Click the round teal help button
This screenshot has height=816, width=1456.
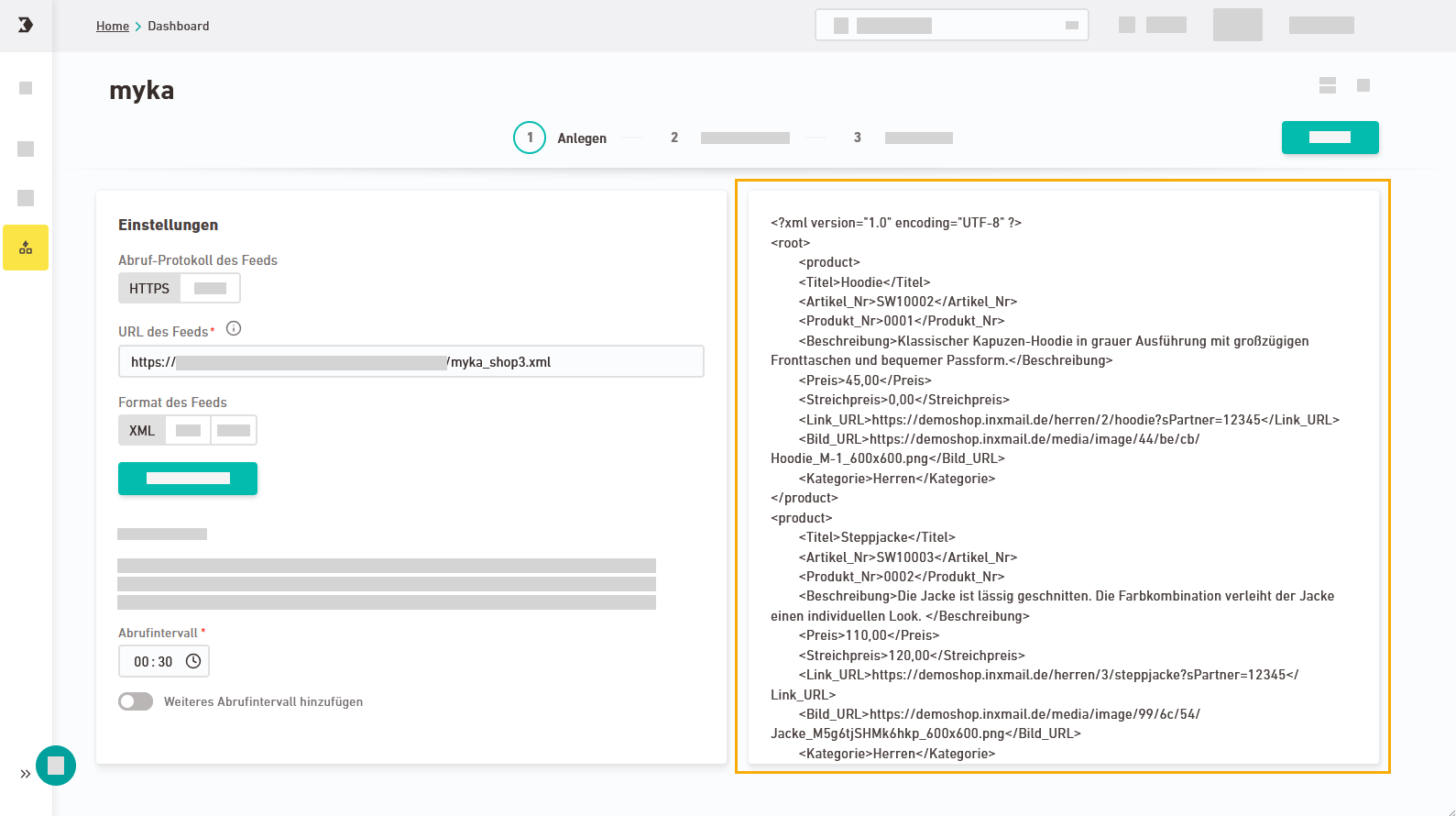pos(56,766)
